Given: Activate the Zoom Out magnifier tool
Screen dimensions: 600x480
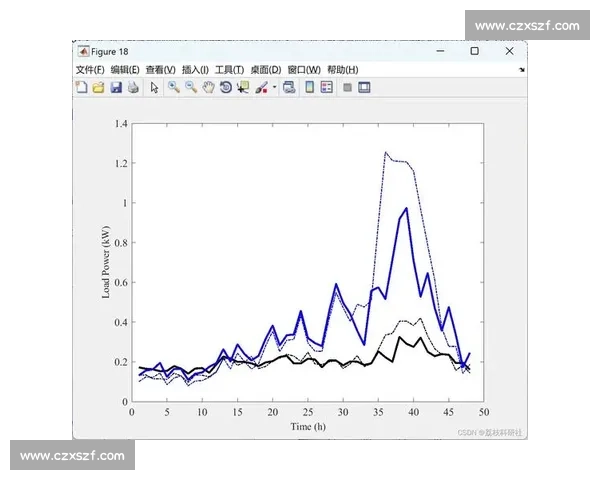Looking at the screenshot, I should [191, 87].
